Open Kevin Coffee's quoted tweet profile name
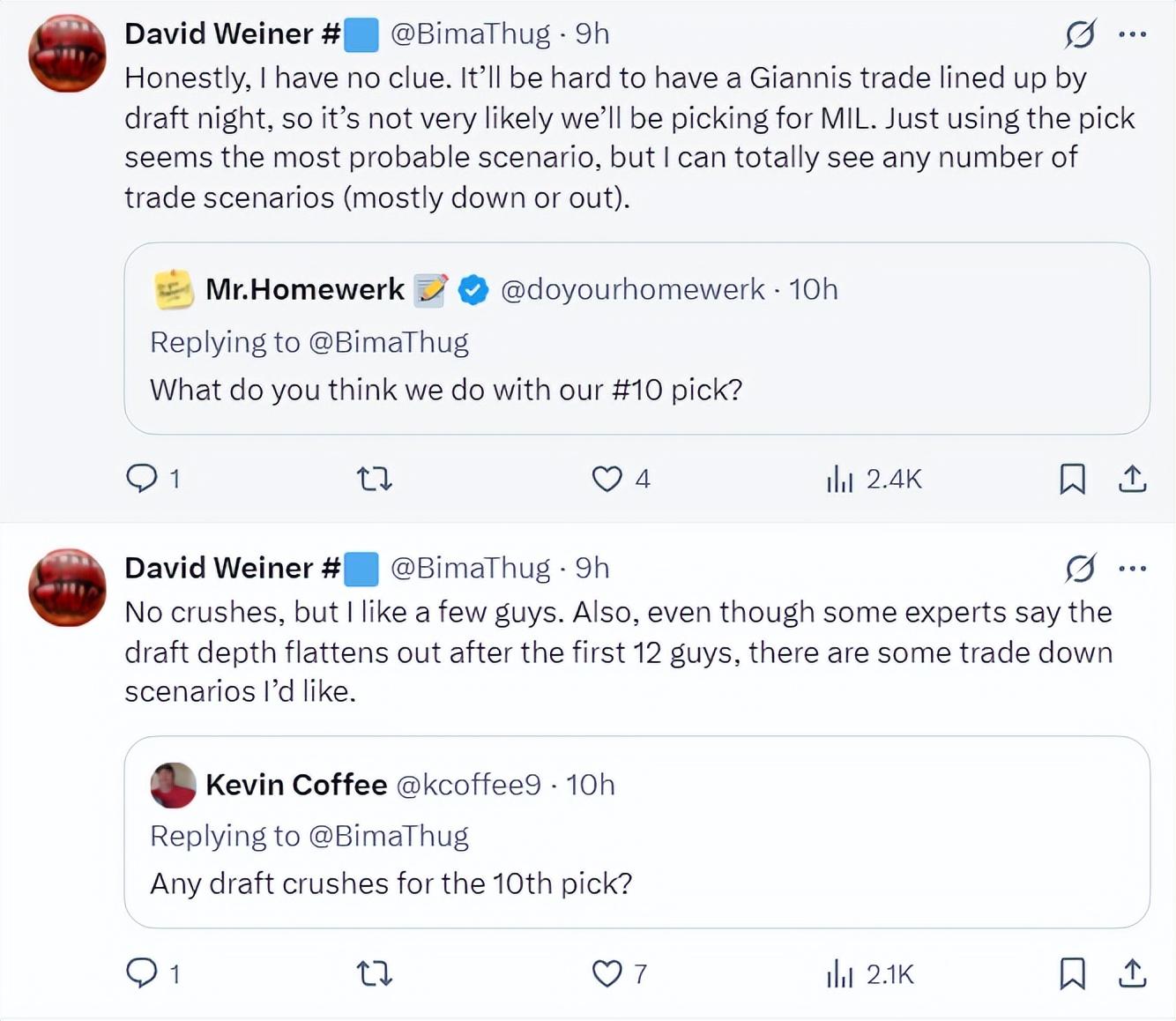The image size is (1176, 1021). point(296,785)
